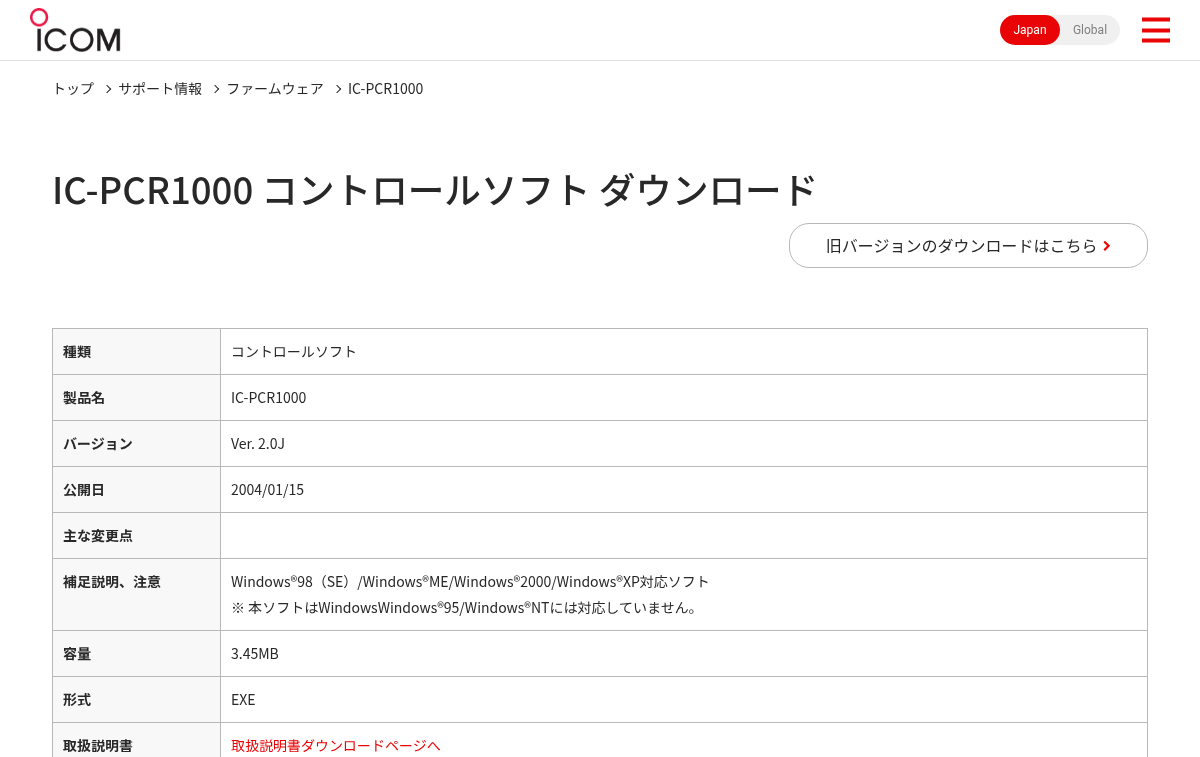Select the 形式 row header

136,699
